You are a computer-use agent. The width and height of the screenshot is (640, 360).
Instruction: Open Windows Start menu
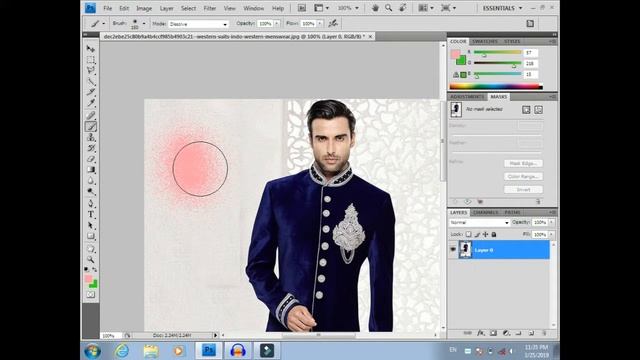tap(93, 351)
